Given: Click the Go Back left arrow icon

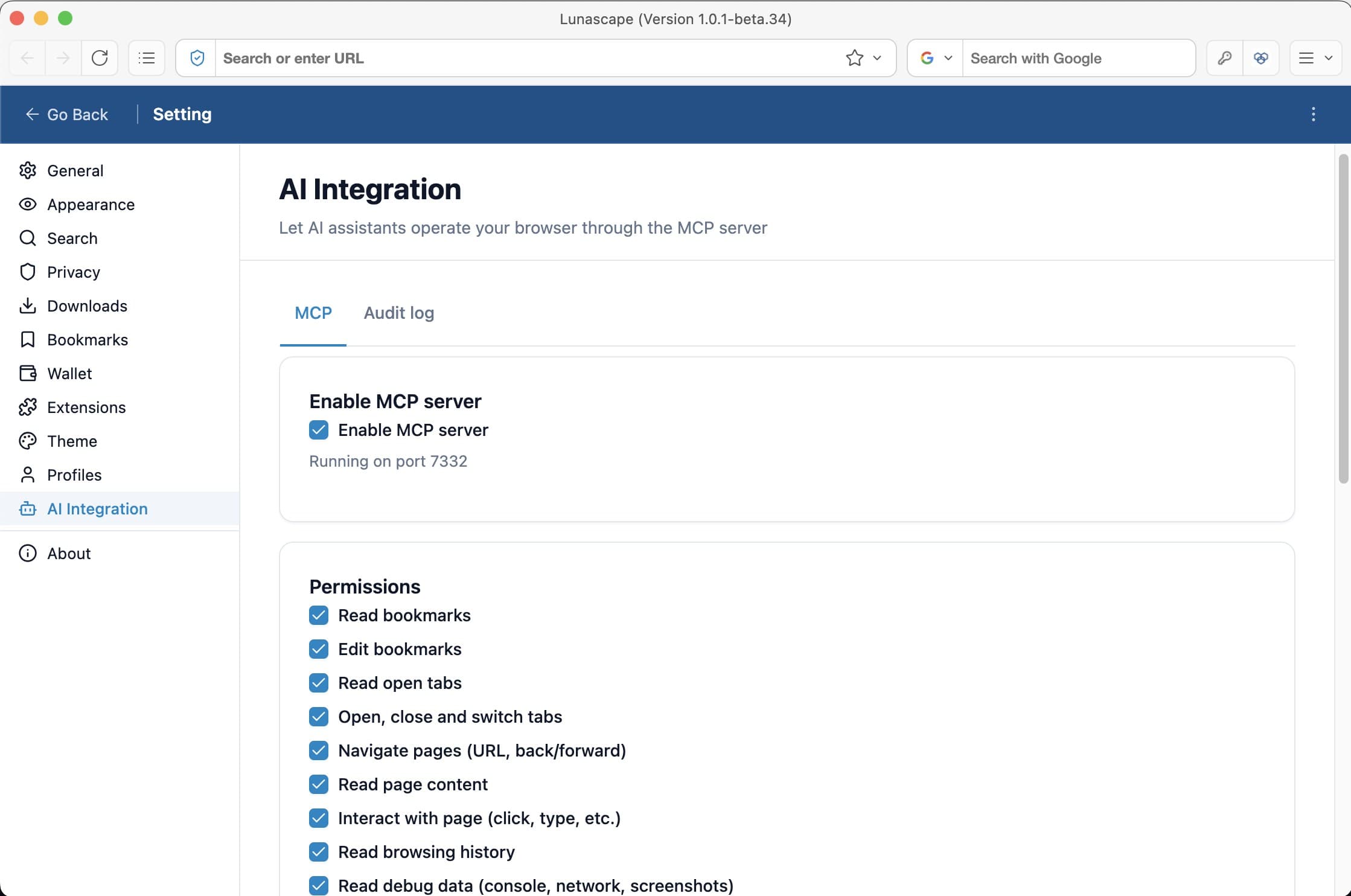Looking at the screenshot, I should pyautogui.click(x=33, y=114).
